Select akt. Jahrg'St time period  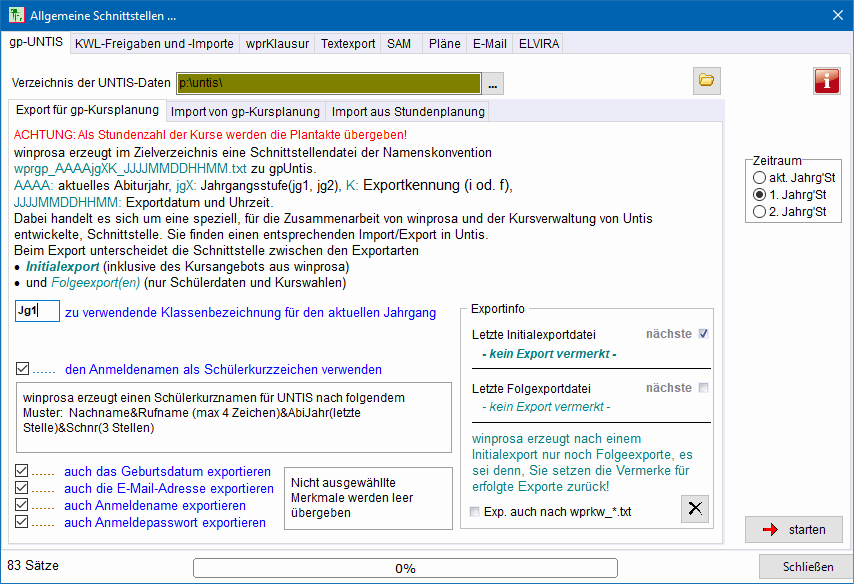coord(759,177)
